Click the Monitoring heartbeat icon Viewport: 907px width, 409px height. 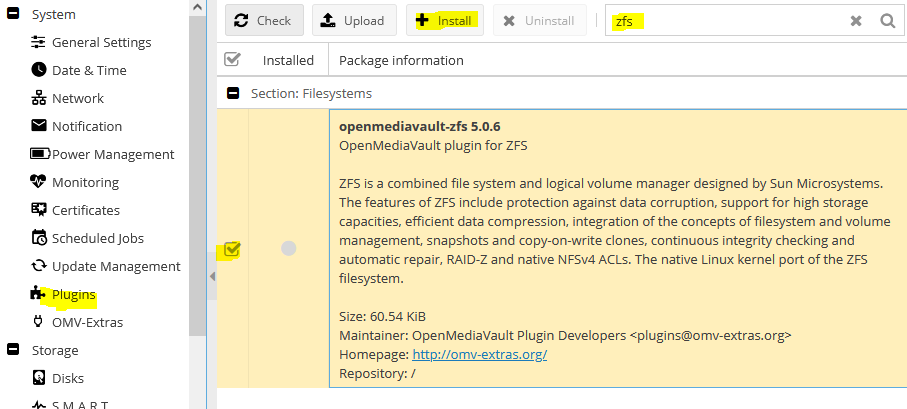point(38,182)
